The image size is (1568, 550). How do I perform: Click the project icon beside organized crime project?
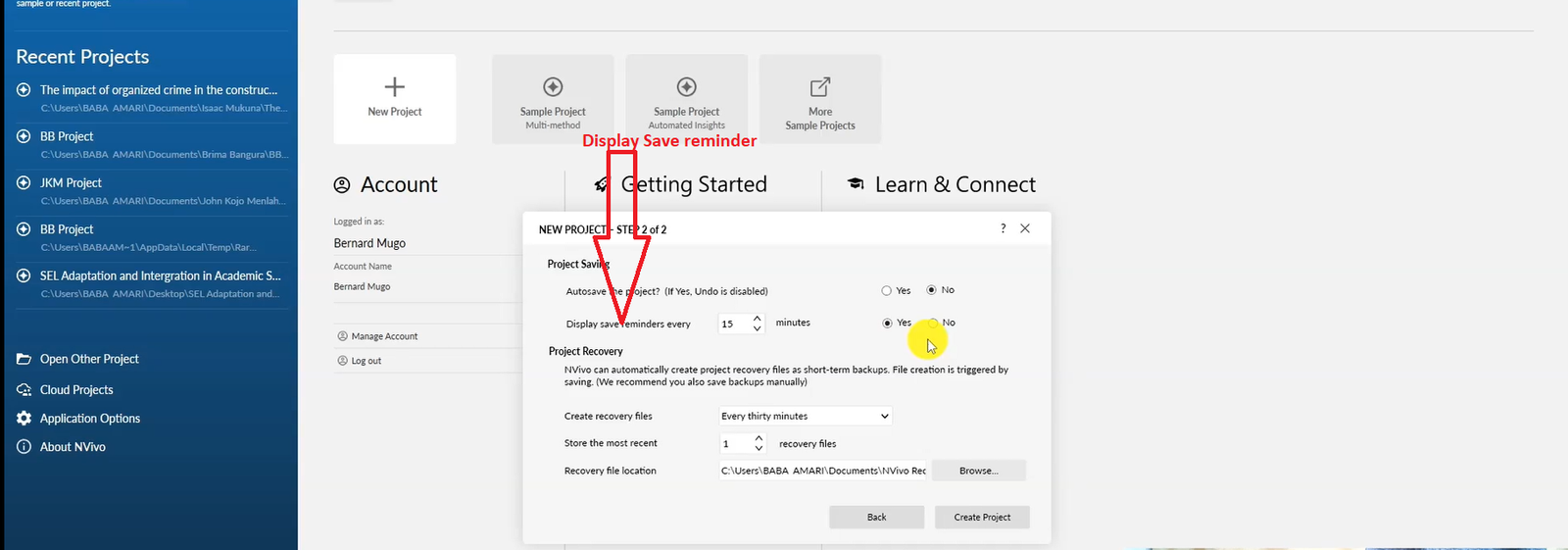coord(24,89)
